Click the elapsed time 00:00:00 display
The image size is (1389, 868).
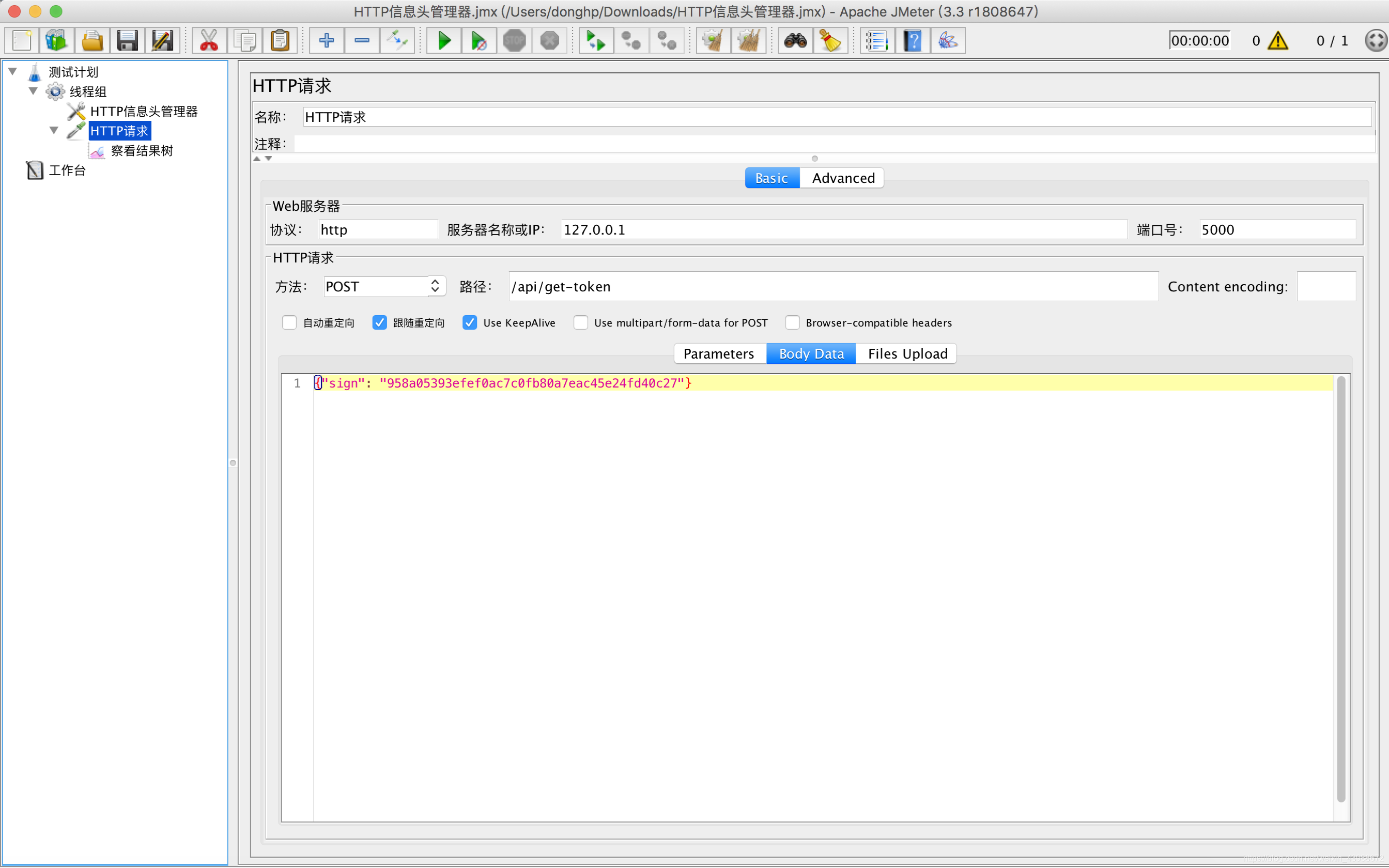pyautogui.click(x=1199, y=41)
